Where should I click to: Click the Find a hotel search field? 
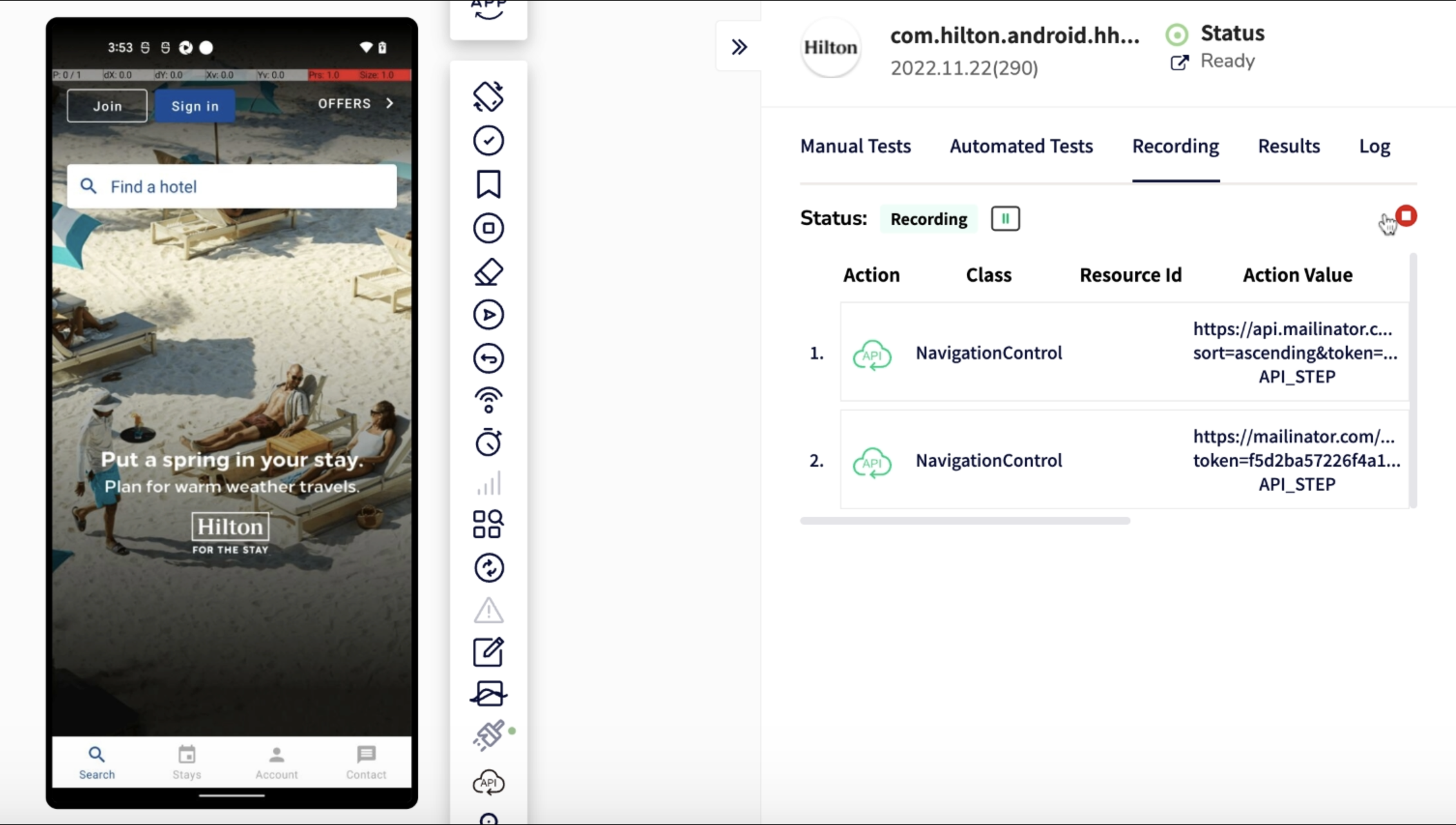click(232, 186)
